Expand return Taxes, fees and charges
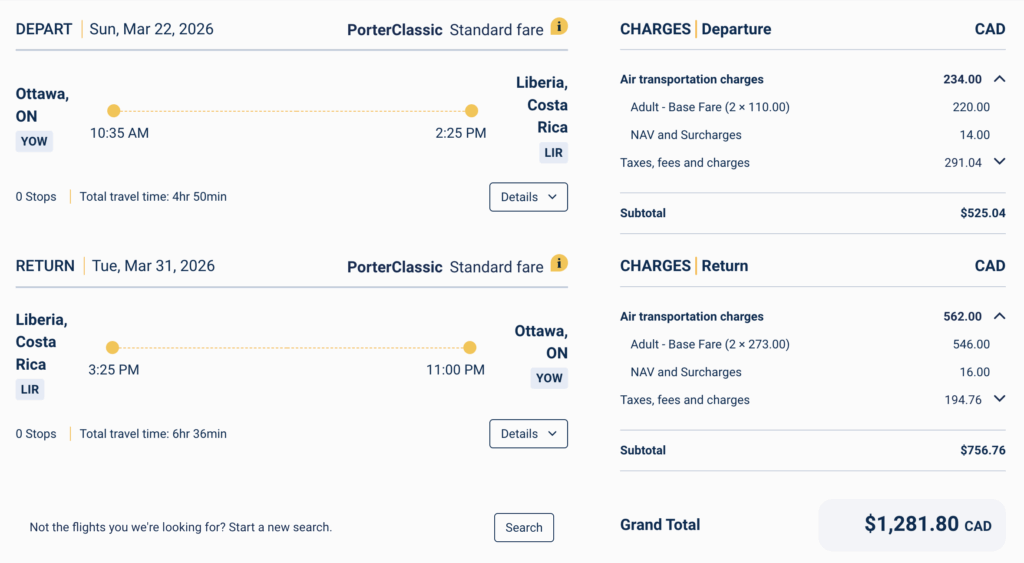This screenshot has width=1024, height=563. coord(999,399)
